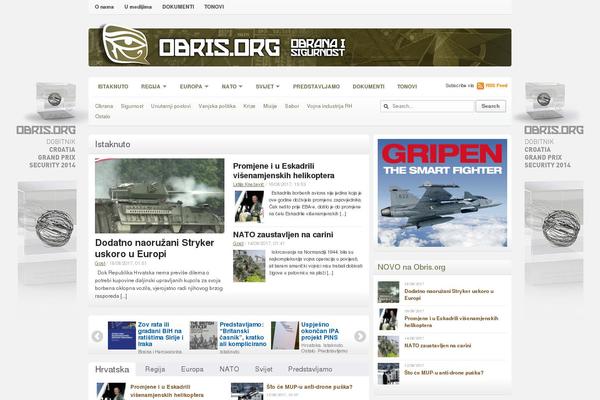This screenshot has width=600, height=400.
Task: Click the Gripen Smart Fighter advertisement
Action: click(x=442, y=193)
